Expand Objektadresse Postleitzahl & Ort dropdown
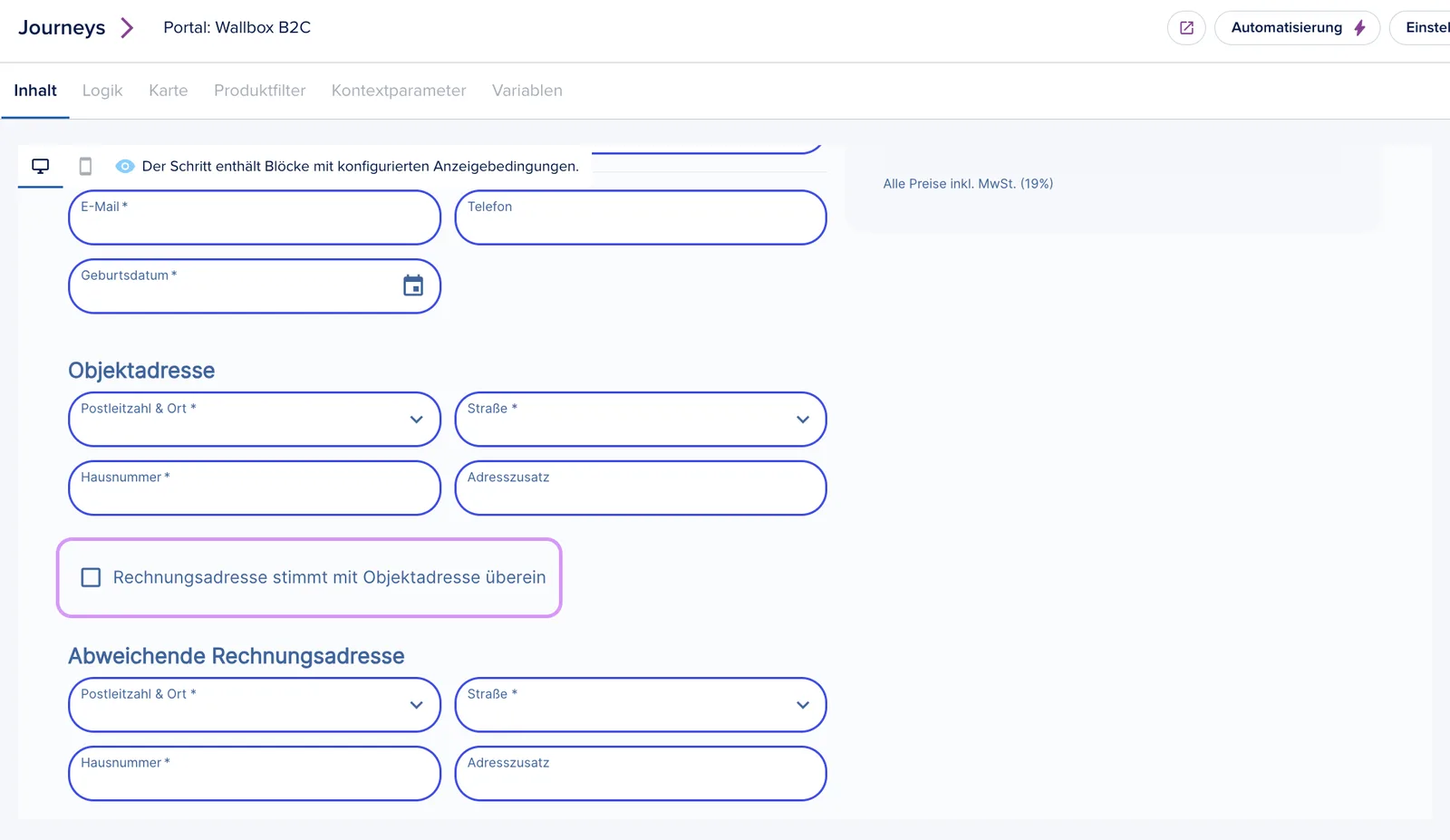 416,420
